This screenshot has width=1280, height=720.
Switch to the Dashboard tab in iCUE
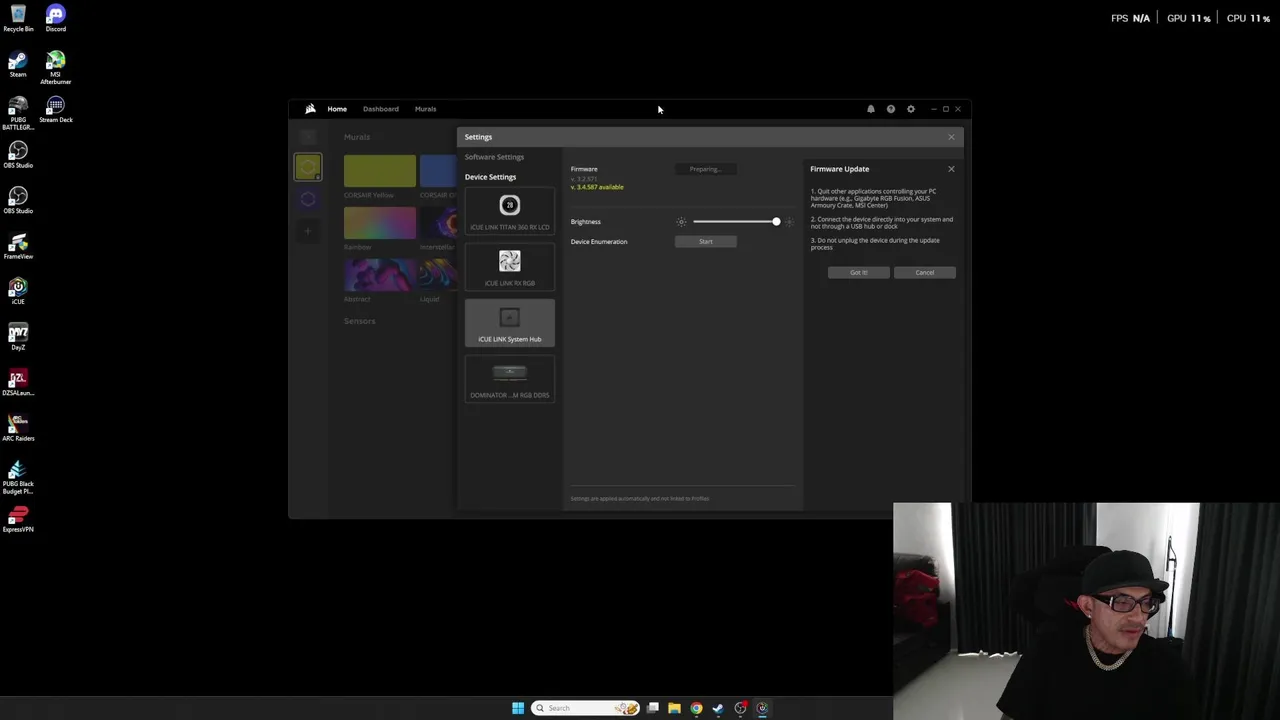click(380, 109)
